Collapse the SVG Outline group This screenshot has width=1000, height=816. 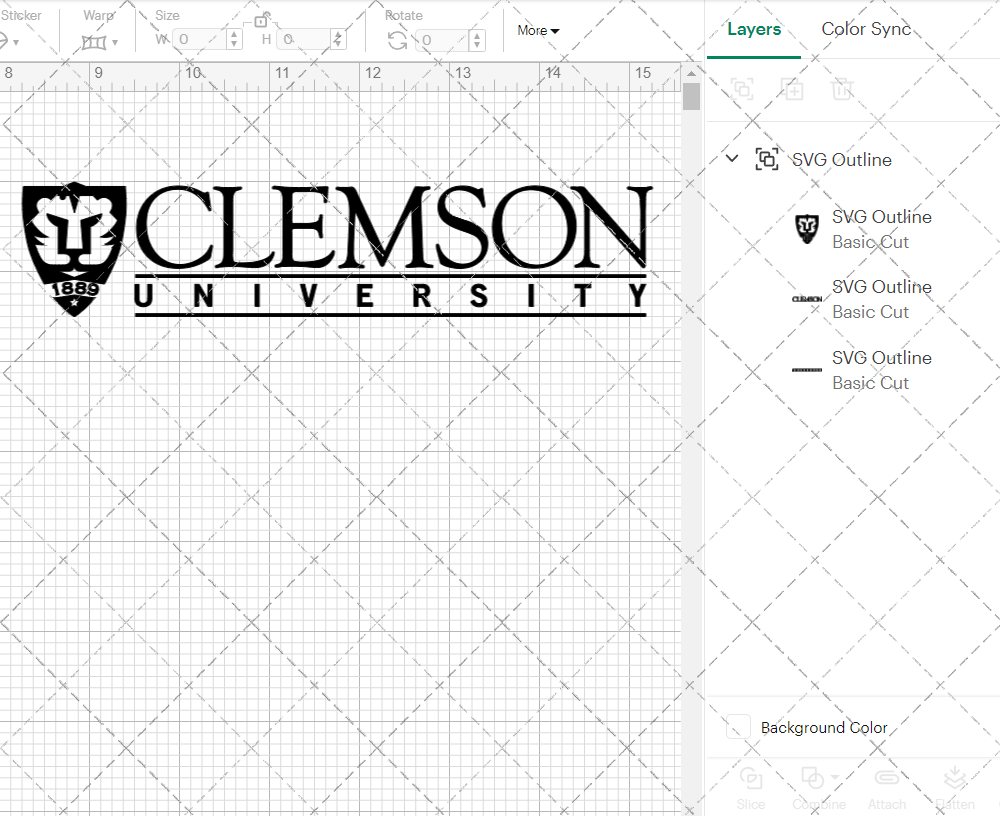coord(731,158)
